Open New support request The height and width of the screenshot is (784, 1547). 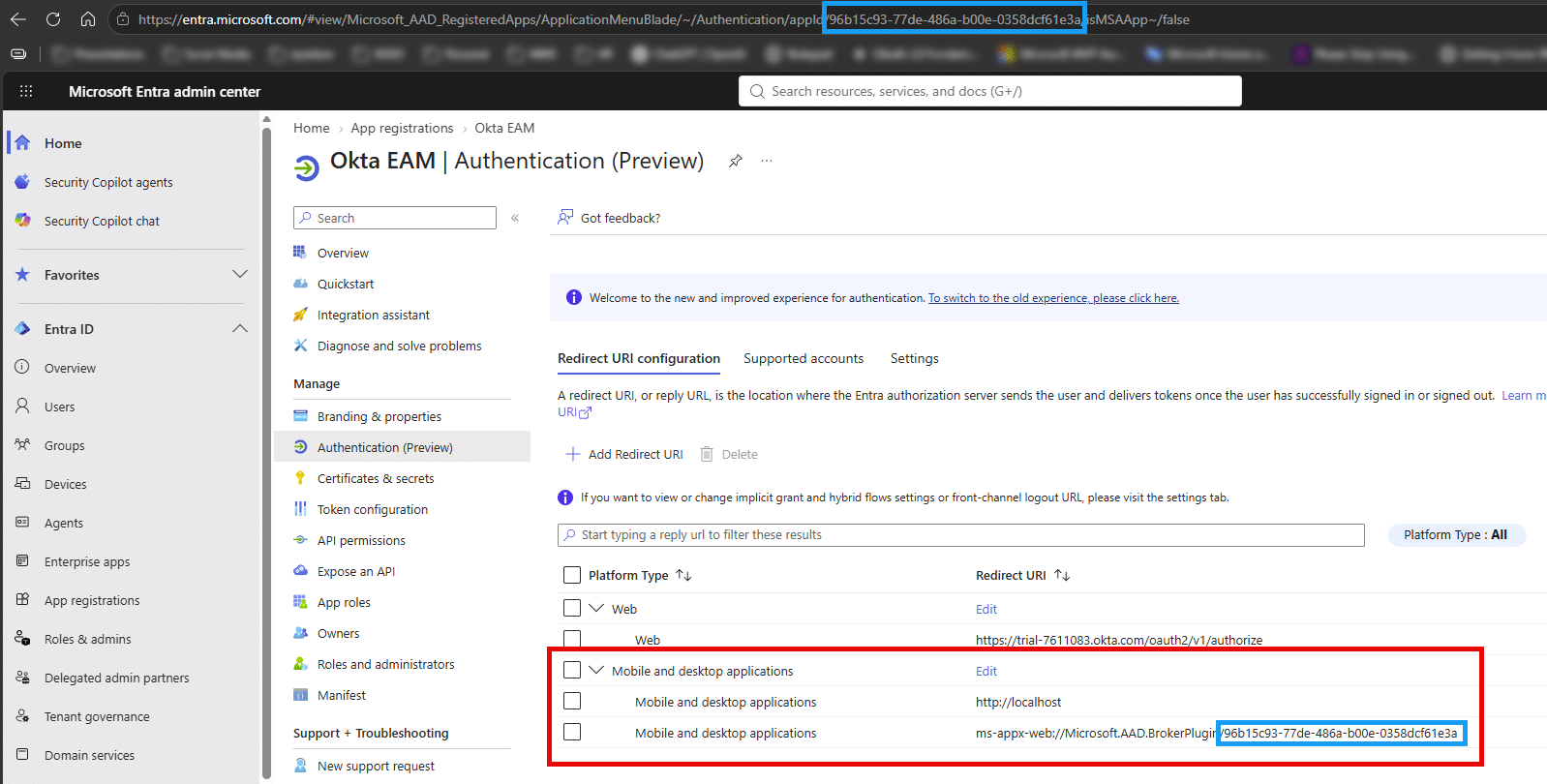[x=376, y=766]
